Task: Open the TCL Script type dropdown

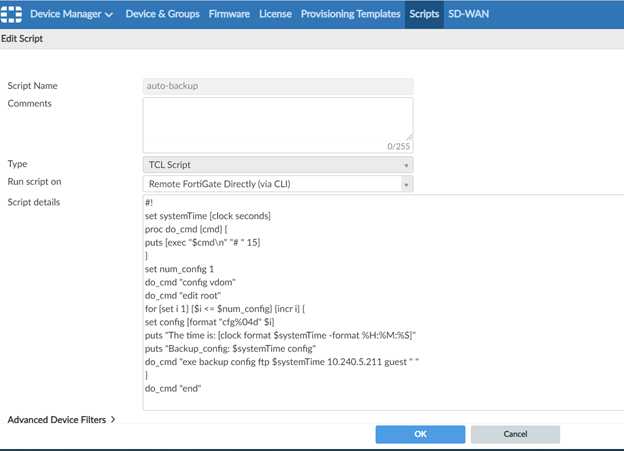Action: [x=278, y=164]
